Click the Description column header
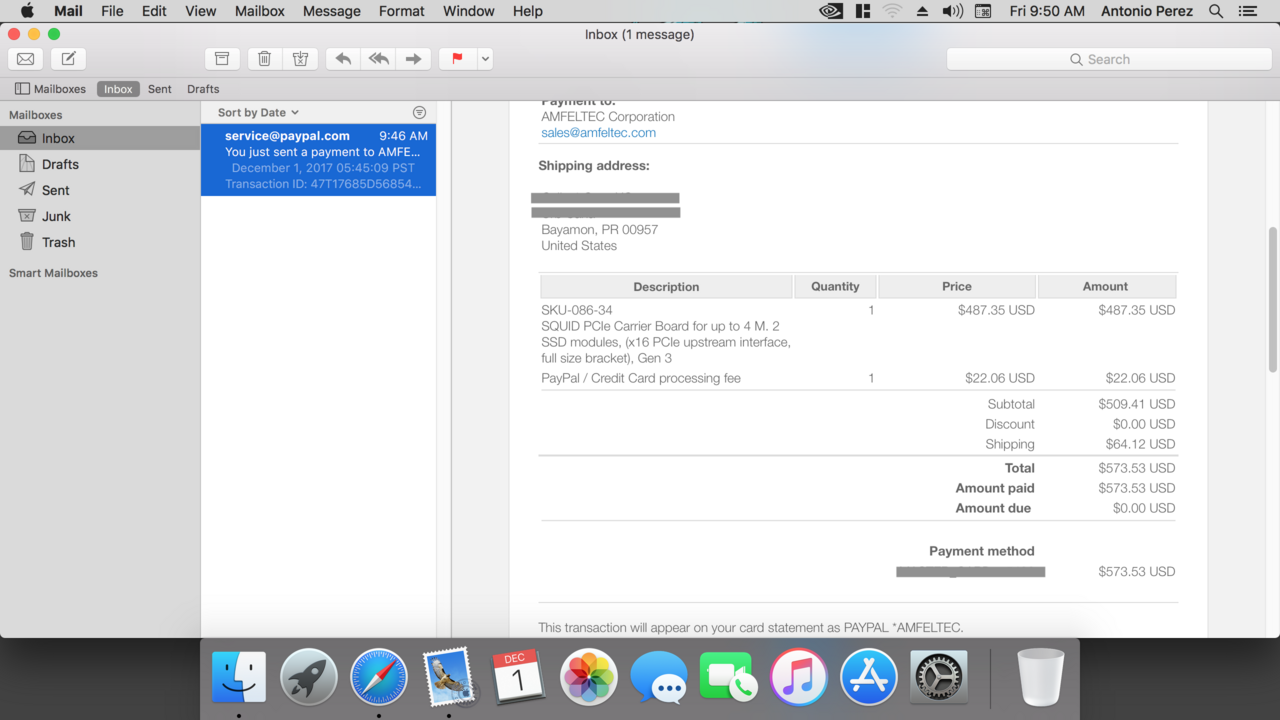 click(666, 287)
